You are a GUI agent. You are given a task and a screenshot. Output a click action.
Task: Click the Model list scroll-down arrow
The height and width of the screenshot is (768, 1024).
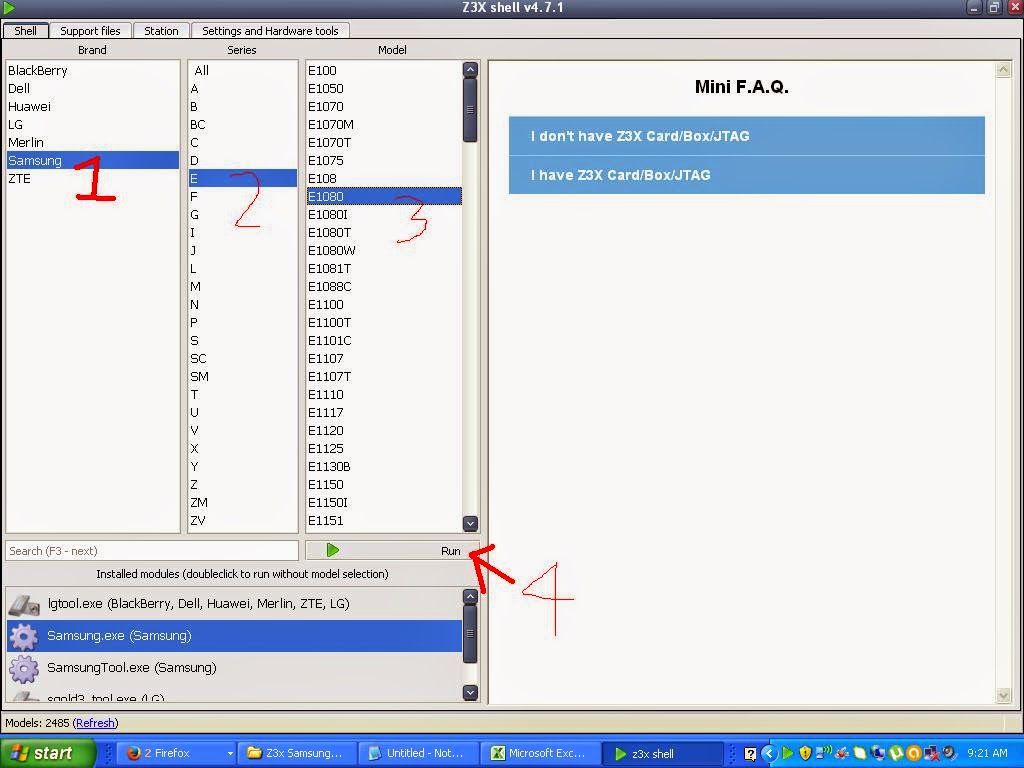point(469,523)
